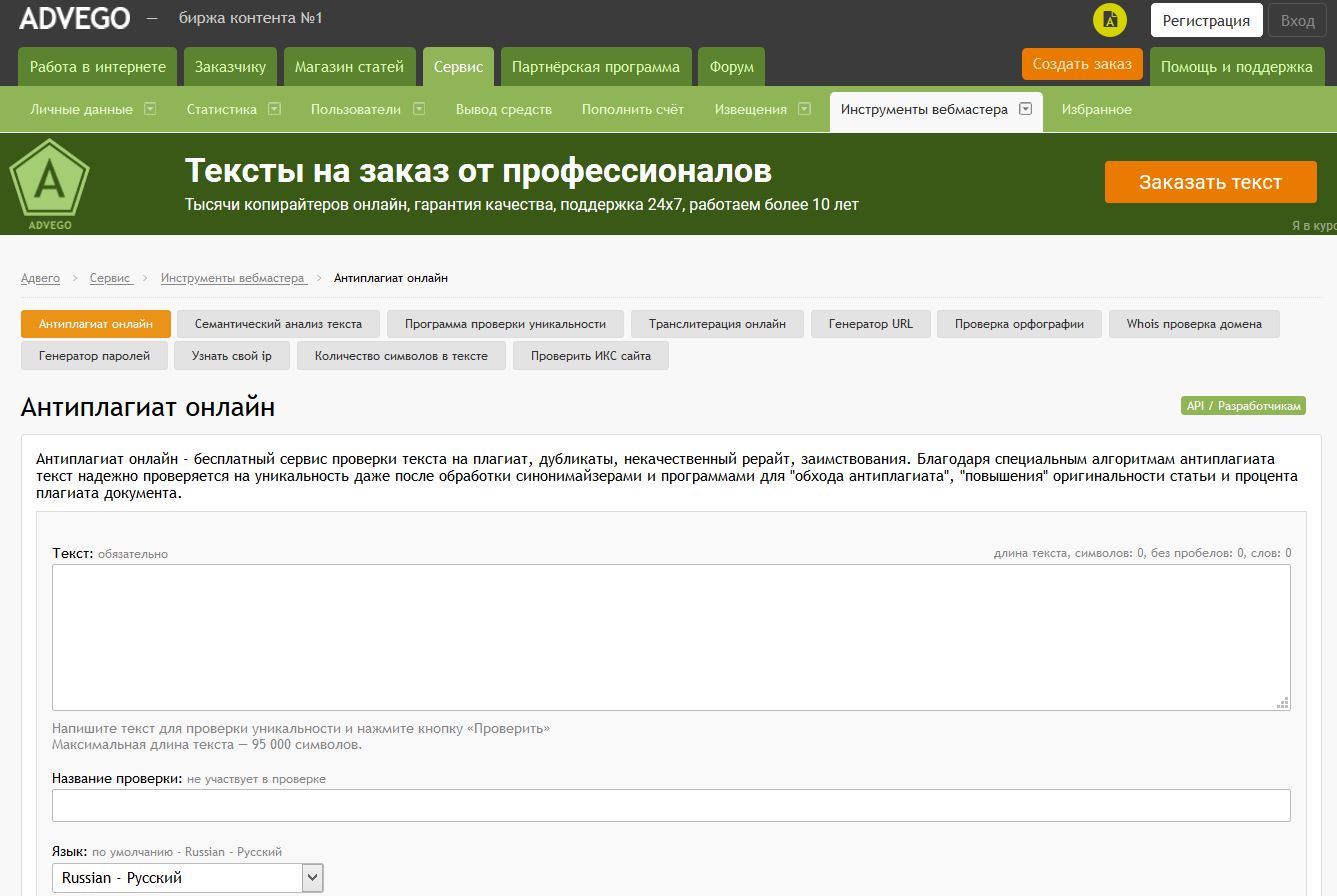Select the Генератор паролей tool
This screenshot has width=1337, height=896.
94,355
